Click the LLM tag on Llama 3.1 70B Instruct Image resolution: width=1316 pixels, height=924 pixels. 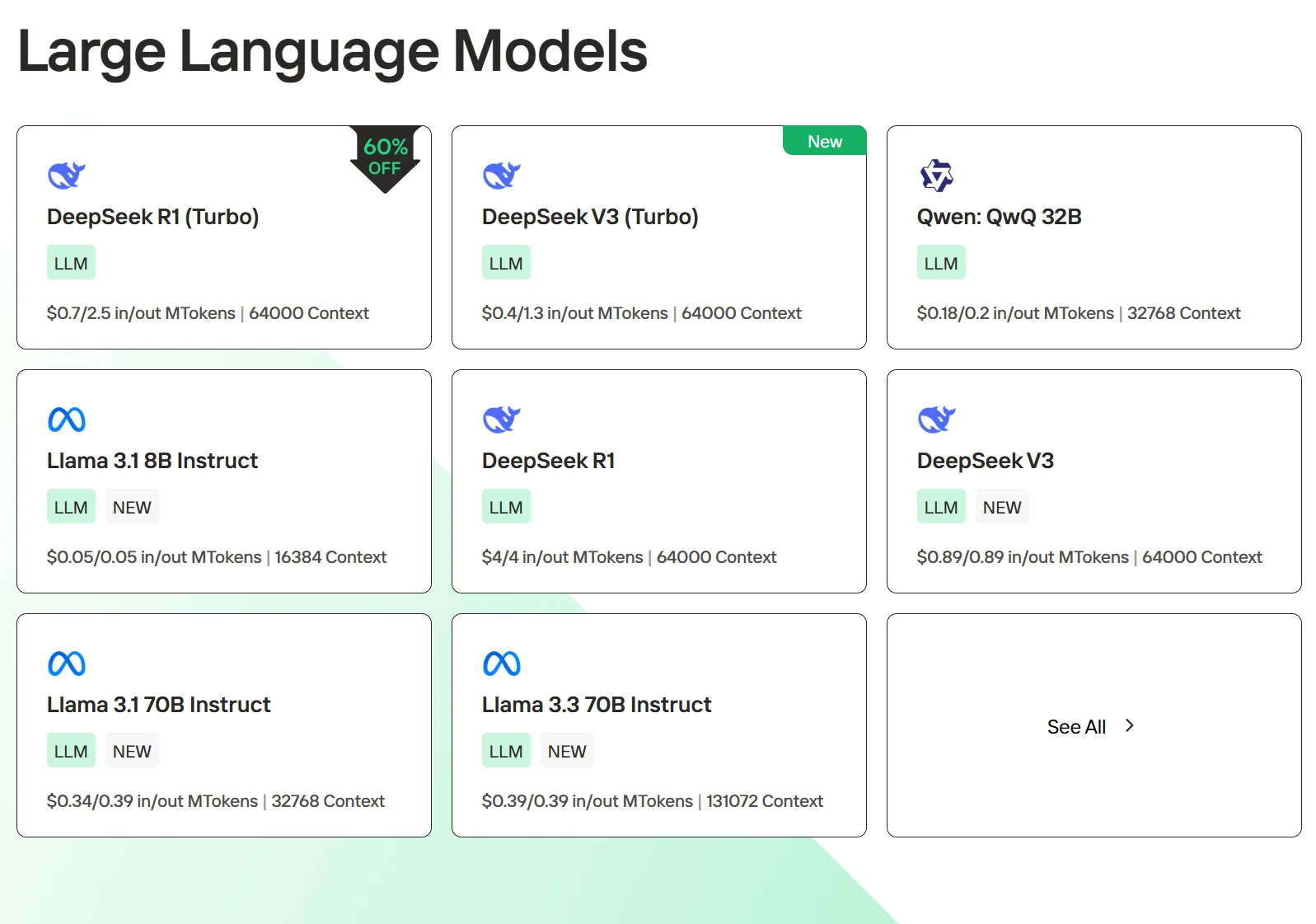71,751
